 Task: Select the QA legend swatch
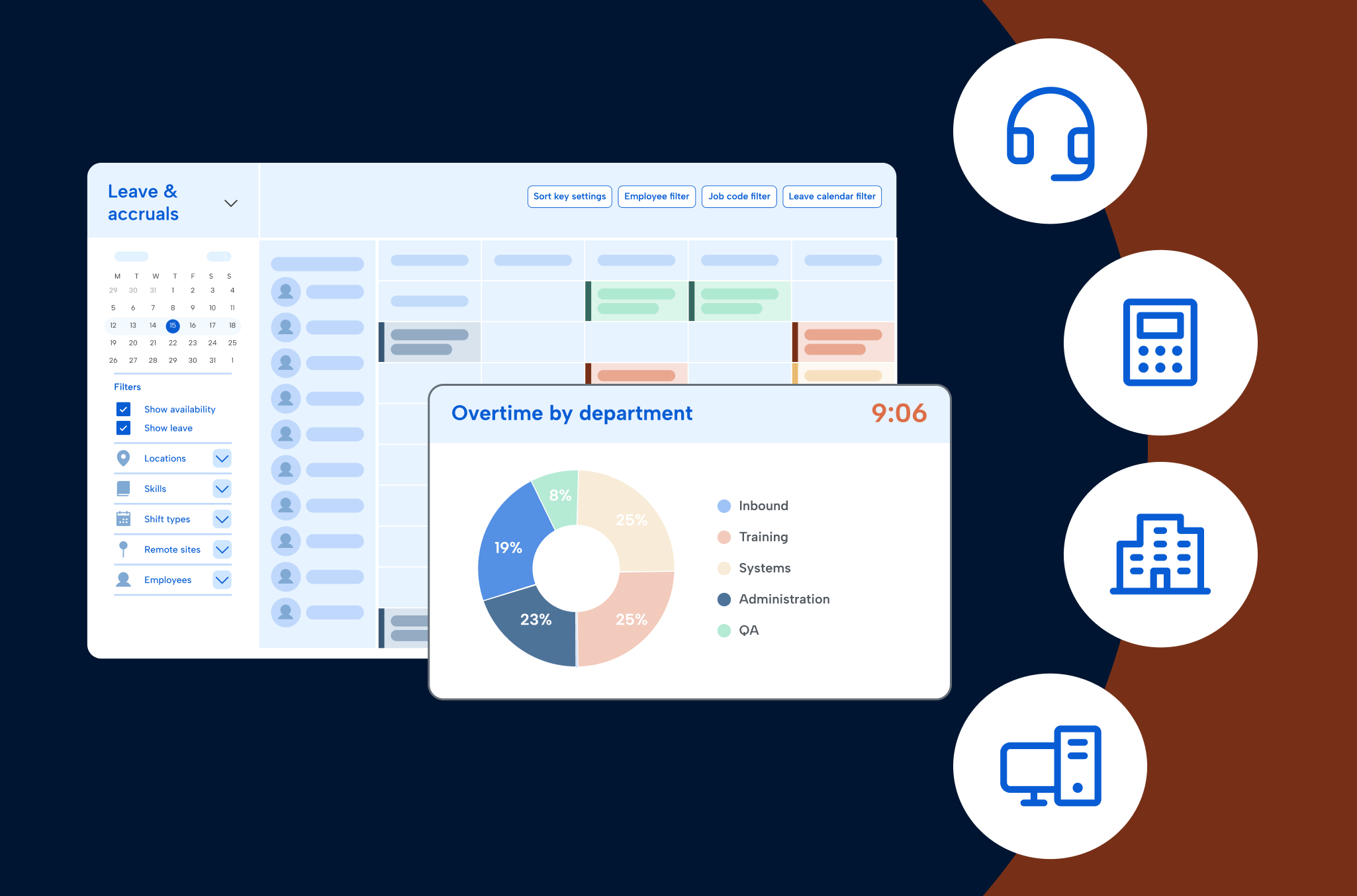coord(724,631)
